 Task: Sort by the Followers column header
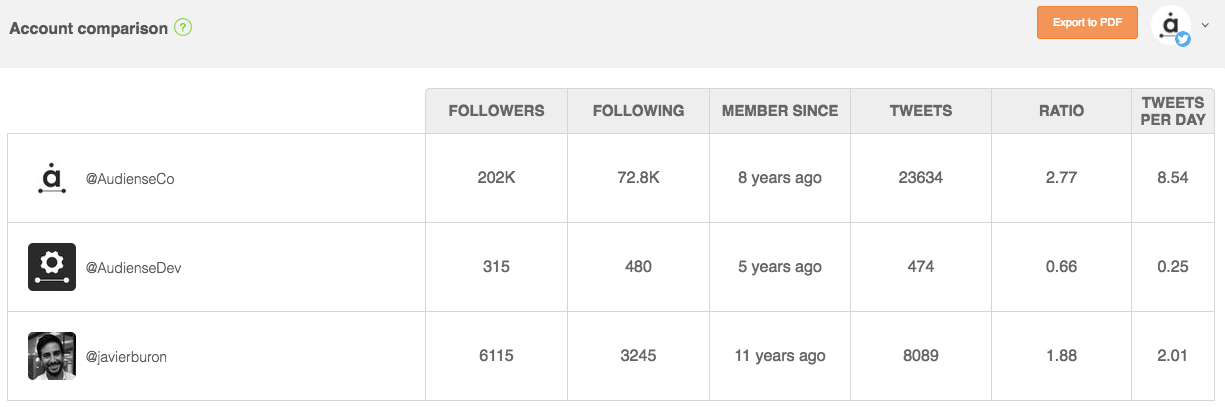click(496, 111)
